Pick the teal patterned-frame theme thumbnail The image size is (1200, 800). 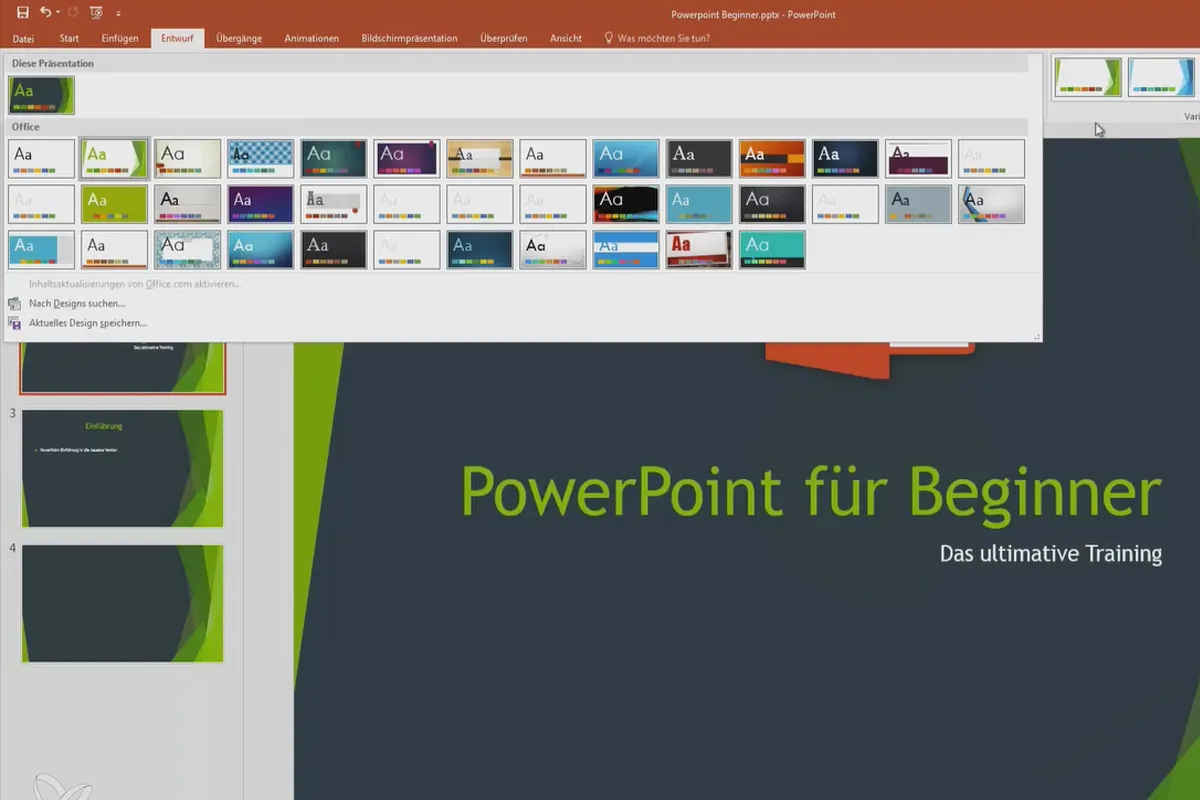pyautogui.click(x=187, y=250)
